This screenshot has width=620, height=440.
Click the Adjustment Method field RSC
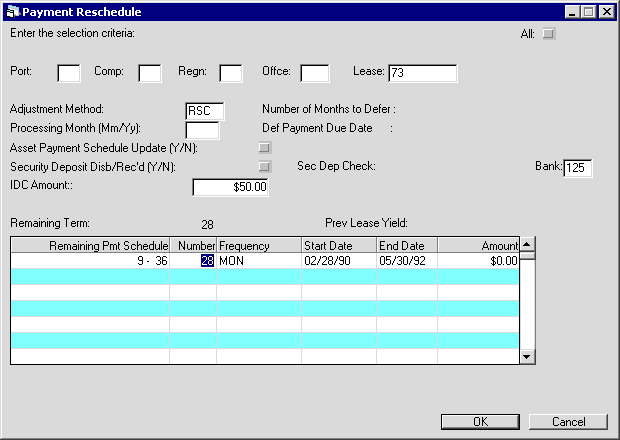pyautogui.click(x=204, y=111)
